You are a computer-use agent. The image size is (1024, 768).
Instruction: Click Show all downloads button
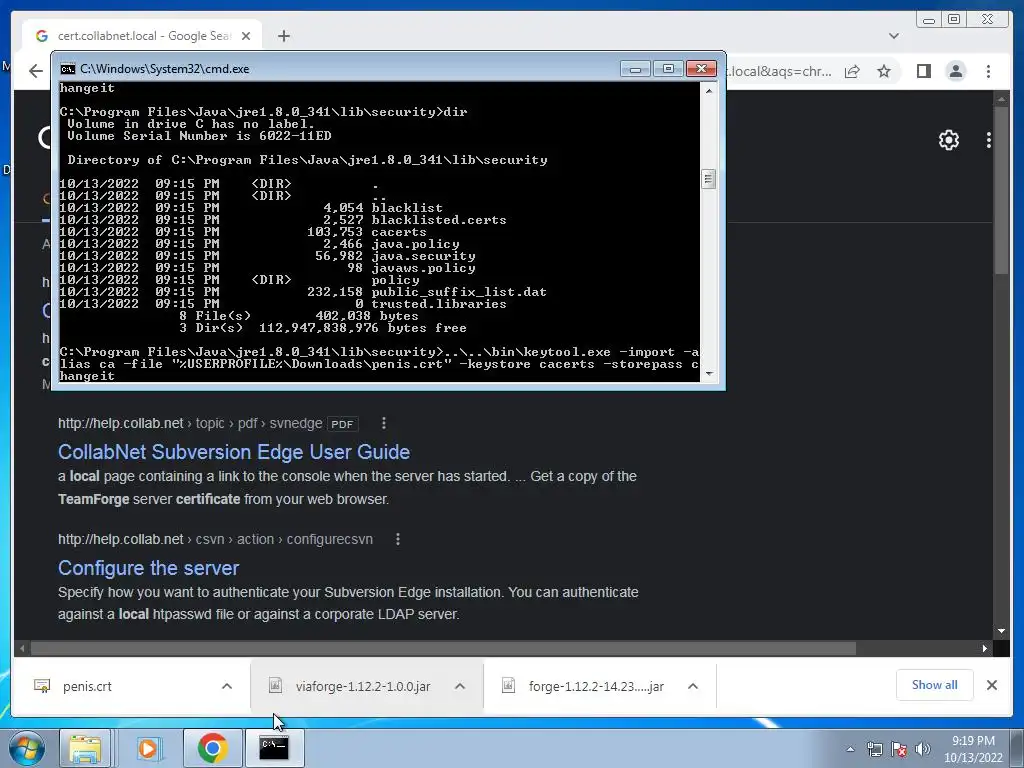pyautogui.click(x=935, y=685)
